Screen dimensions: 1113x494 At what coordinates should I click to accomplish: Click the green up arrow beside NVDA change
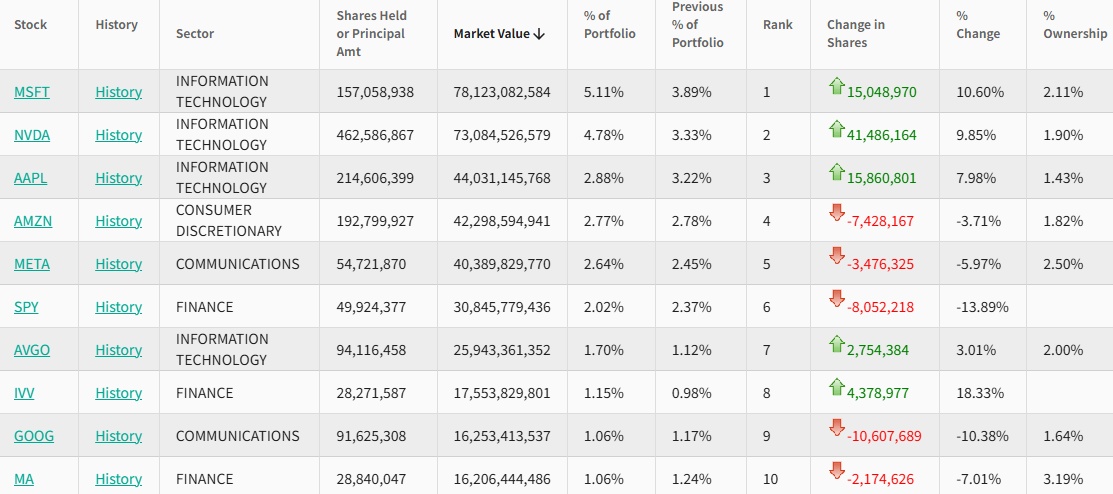click(837, 130)
